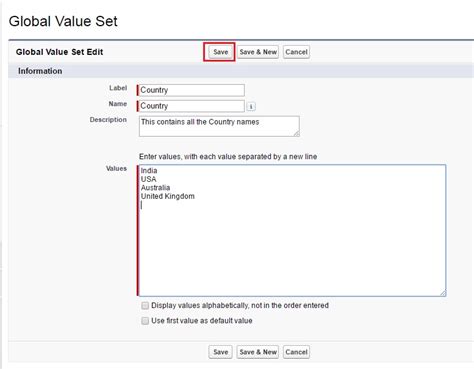Click the bottom Cancel button
The height and width of the screenshot is (369, 474).
[x=296, y=352]
